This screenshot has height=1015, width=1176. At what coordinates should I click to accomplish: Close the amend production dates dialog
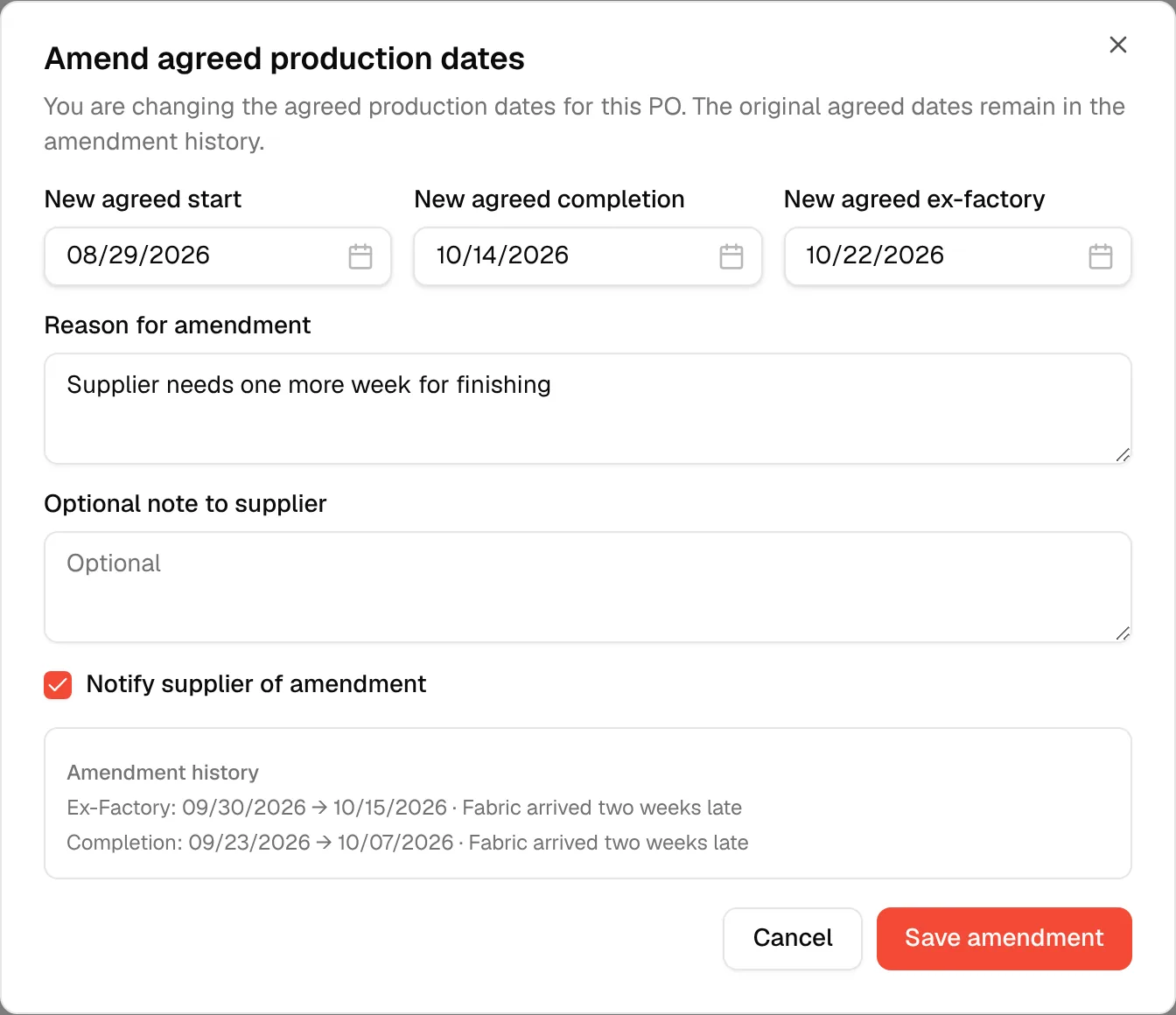click(x=1118, y=45)
